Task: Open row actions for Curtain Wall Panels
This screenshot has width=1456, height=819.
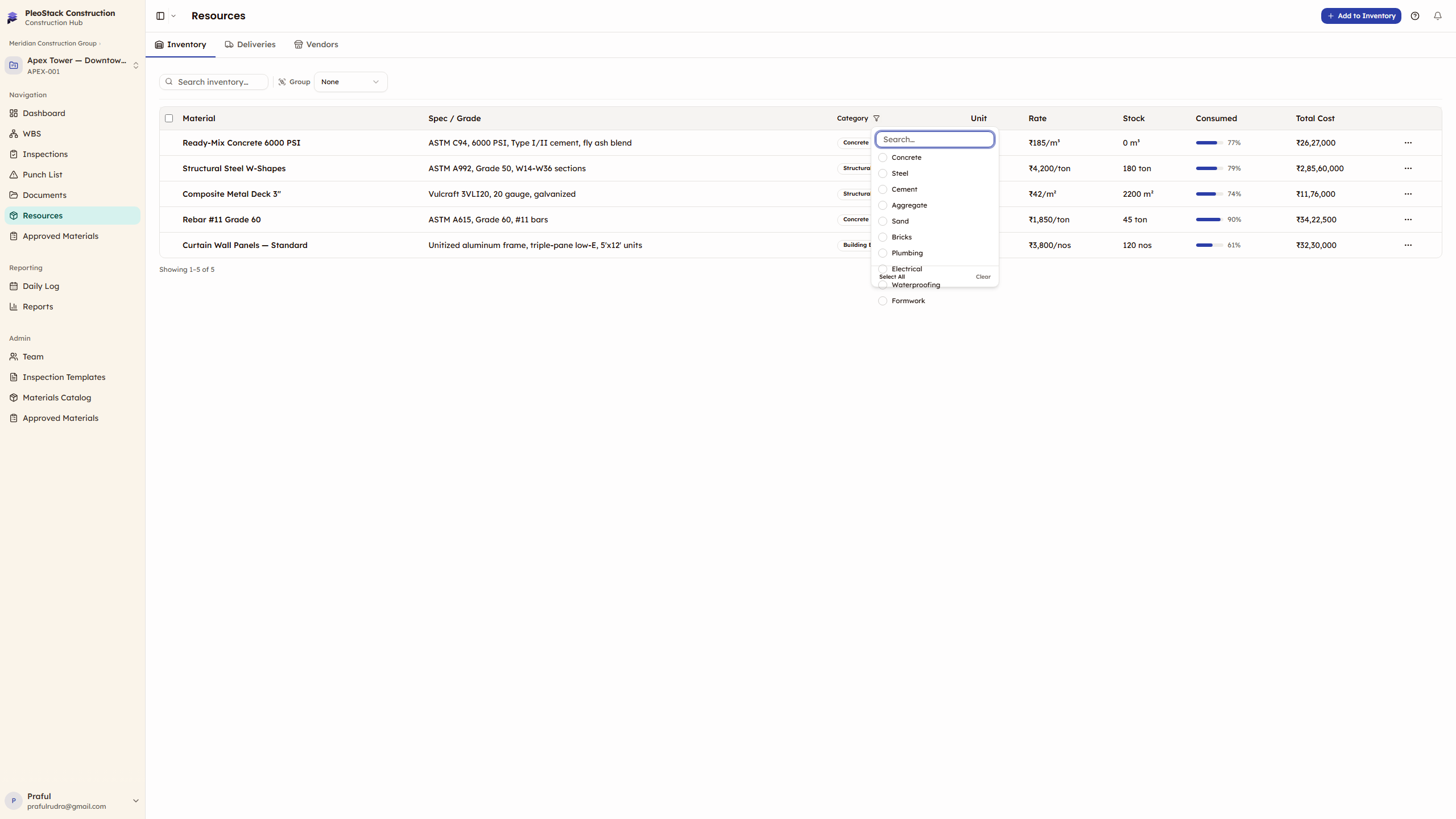Action: click(1408, 245)
